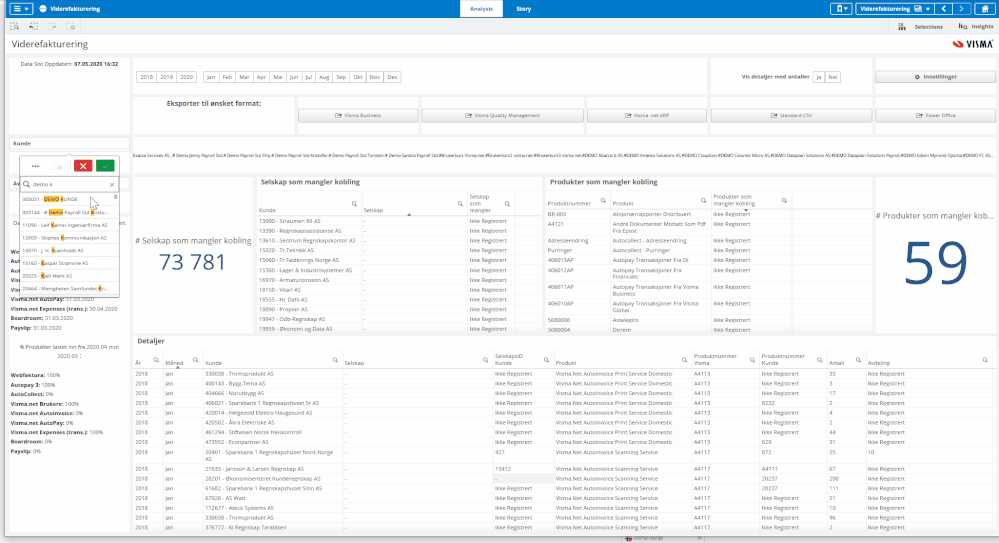Image resolution: width=999 pixels, height=543 pixels.
Task: Open the global navigation menu button
Action: point(20,9)
